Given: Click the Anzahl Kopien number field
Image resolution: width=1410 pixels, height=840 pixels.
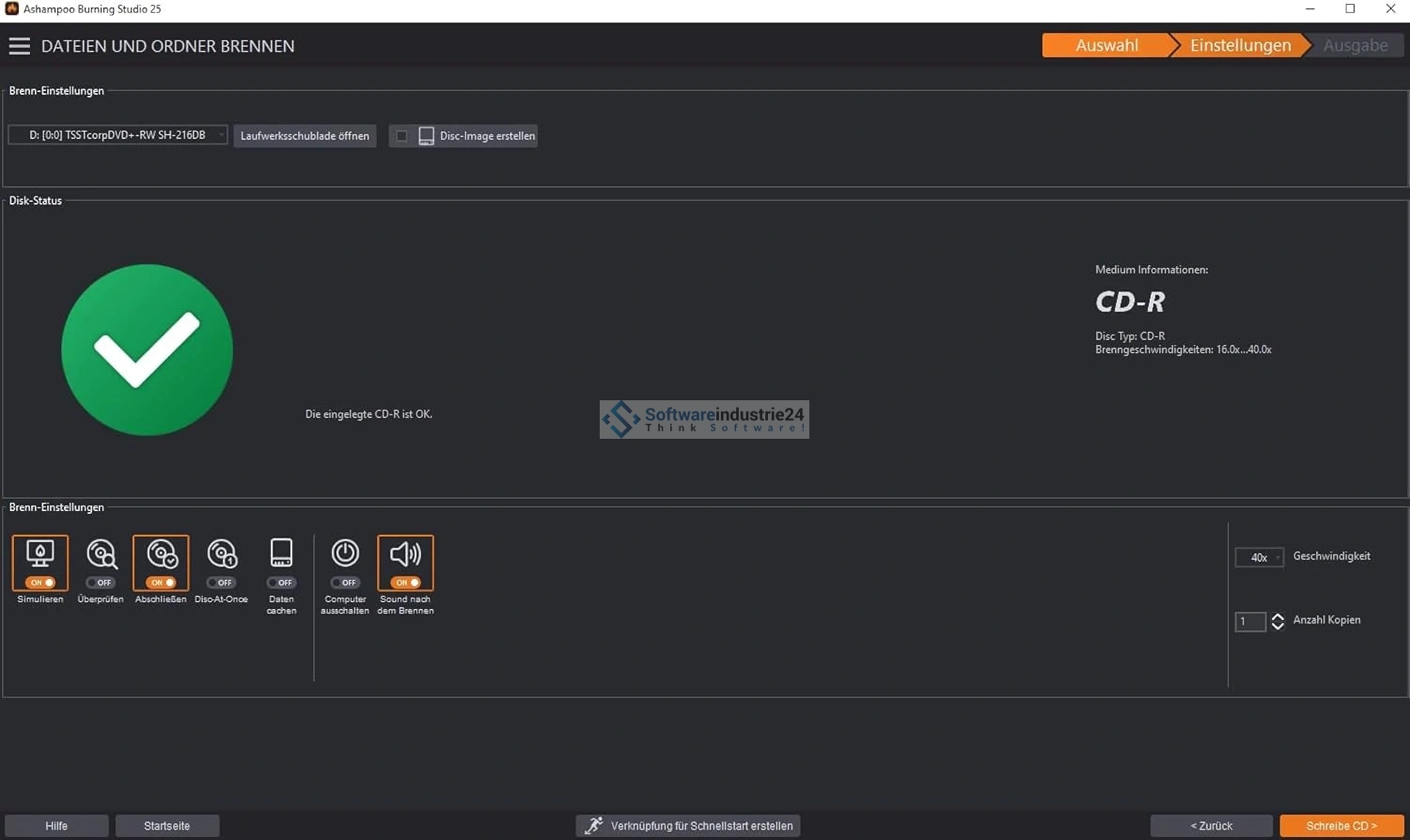Looking at the screenshot, I should pyautogui.click(x=1249, y=621).
